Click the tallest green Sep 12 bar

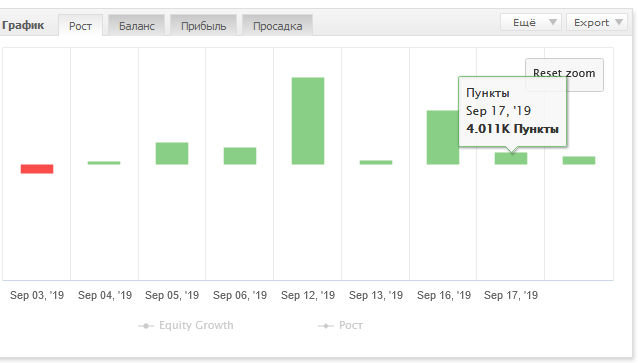coord(308,121)
